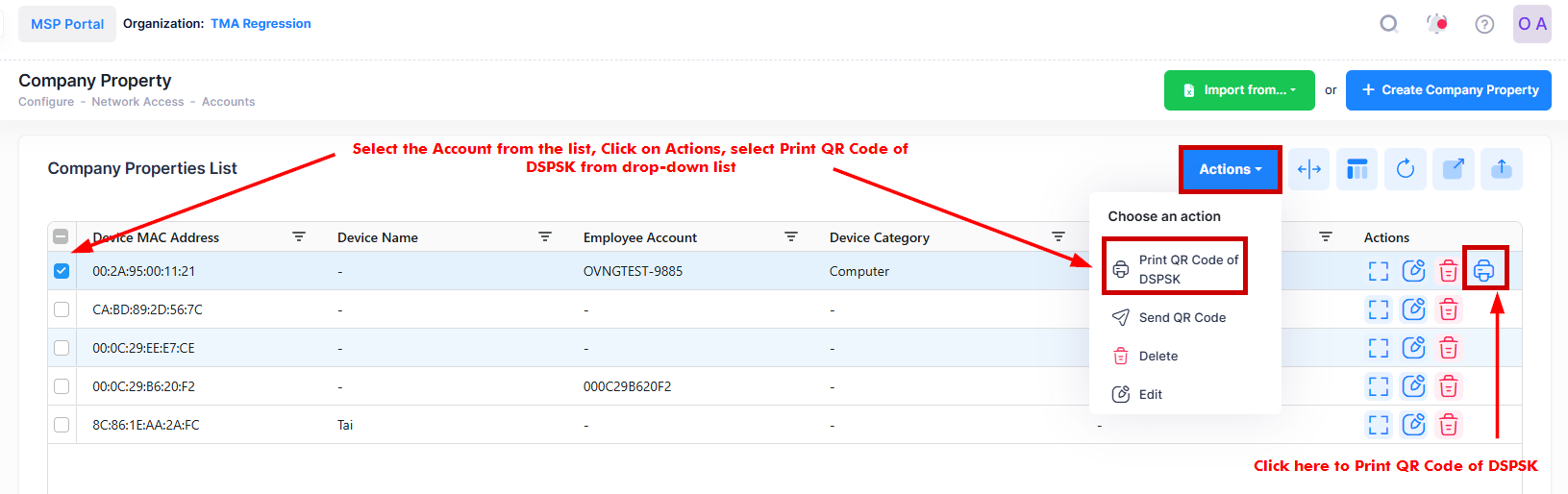Screen dimensions: 1568x494
Task: Open the notifications bell icon
Action: click(x=1437, y=24)
